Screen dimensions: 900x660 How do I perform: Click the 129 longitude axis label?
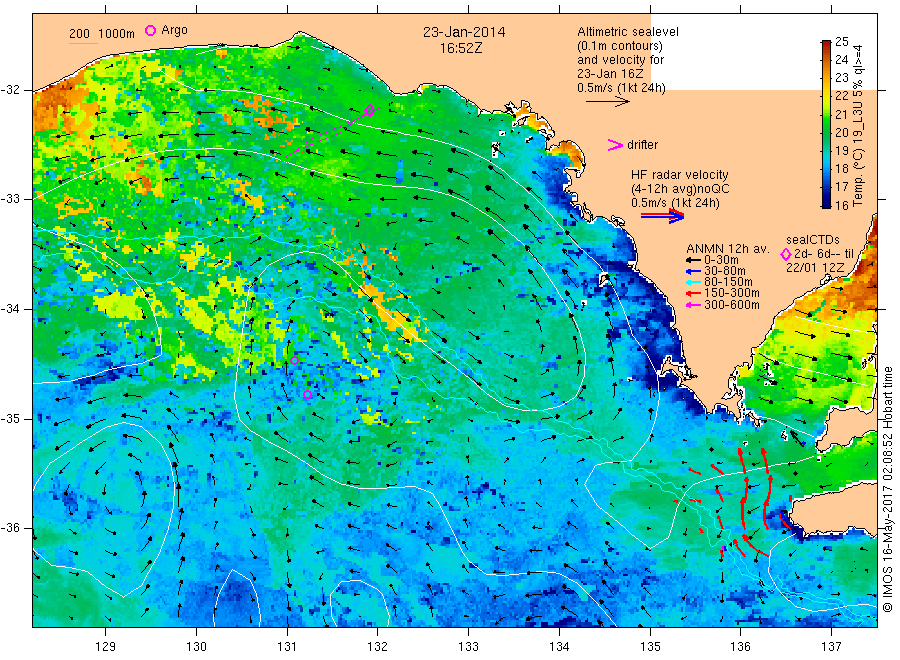click(x=106, y=646)
